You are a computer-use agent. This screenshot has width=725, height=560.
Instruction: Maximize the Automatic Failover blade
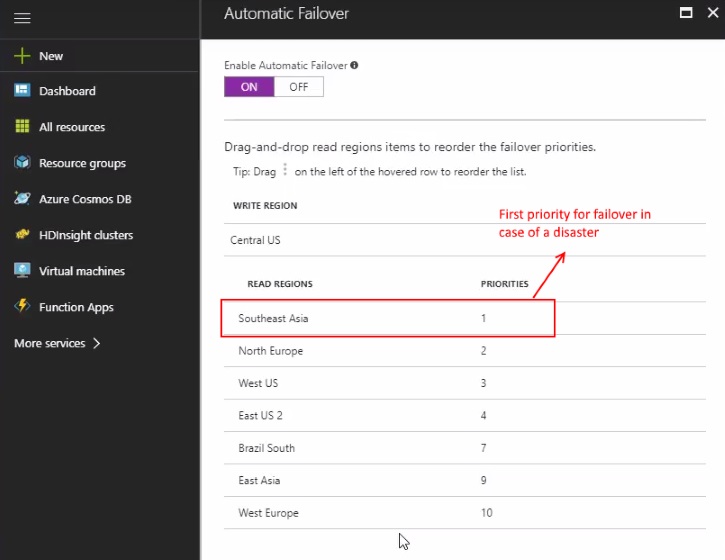coord(686,13)
